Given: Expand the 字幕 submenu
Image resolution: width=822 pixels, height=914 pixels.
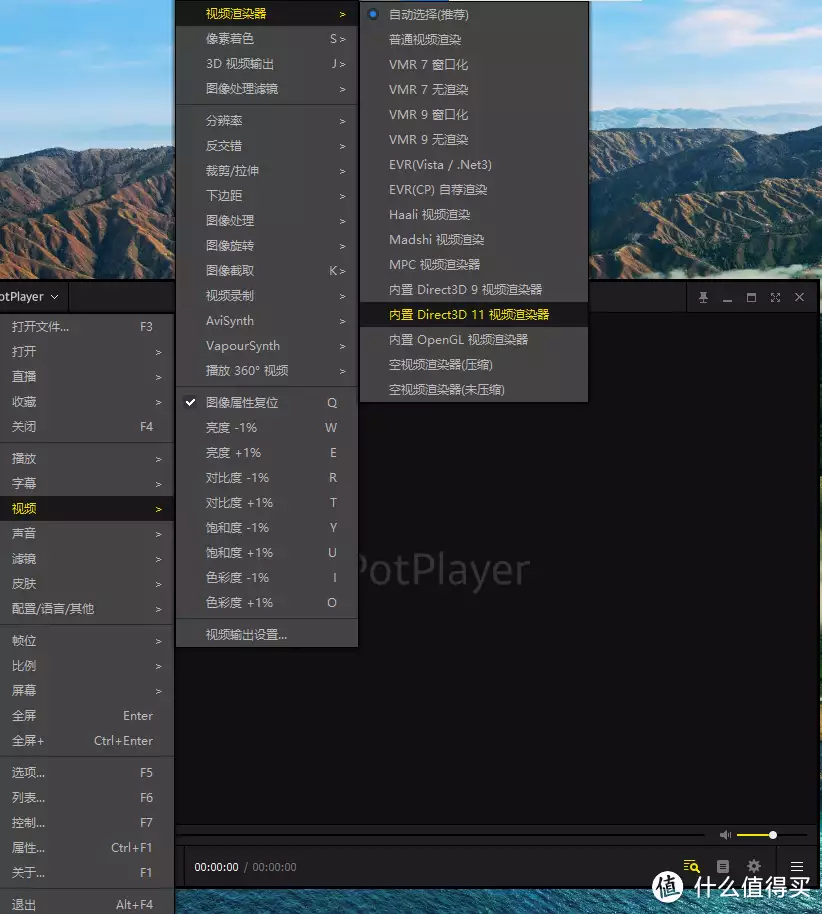Looking at the screenshot, I should (87, 484).
